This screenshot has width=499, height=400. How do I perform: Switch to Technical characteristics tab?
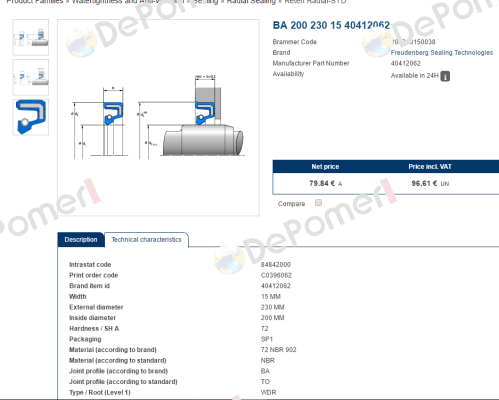146,240
